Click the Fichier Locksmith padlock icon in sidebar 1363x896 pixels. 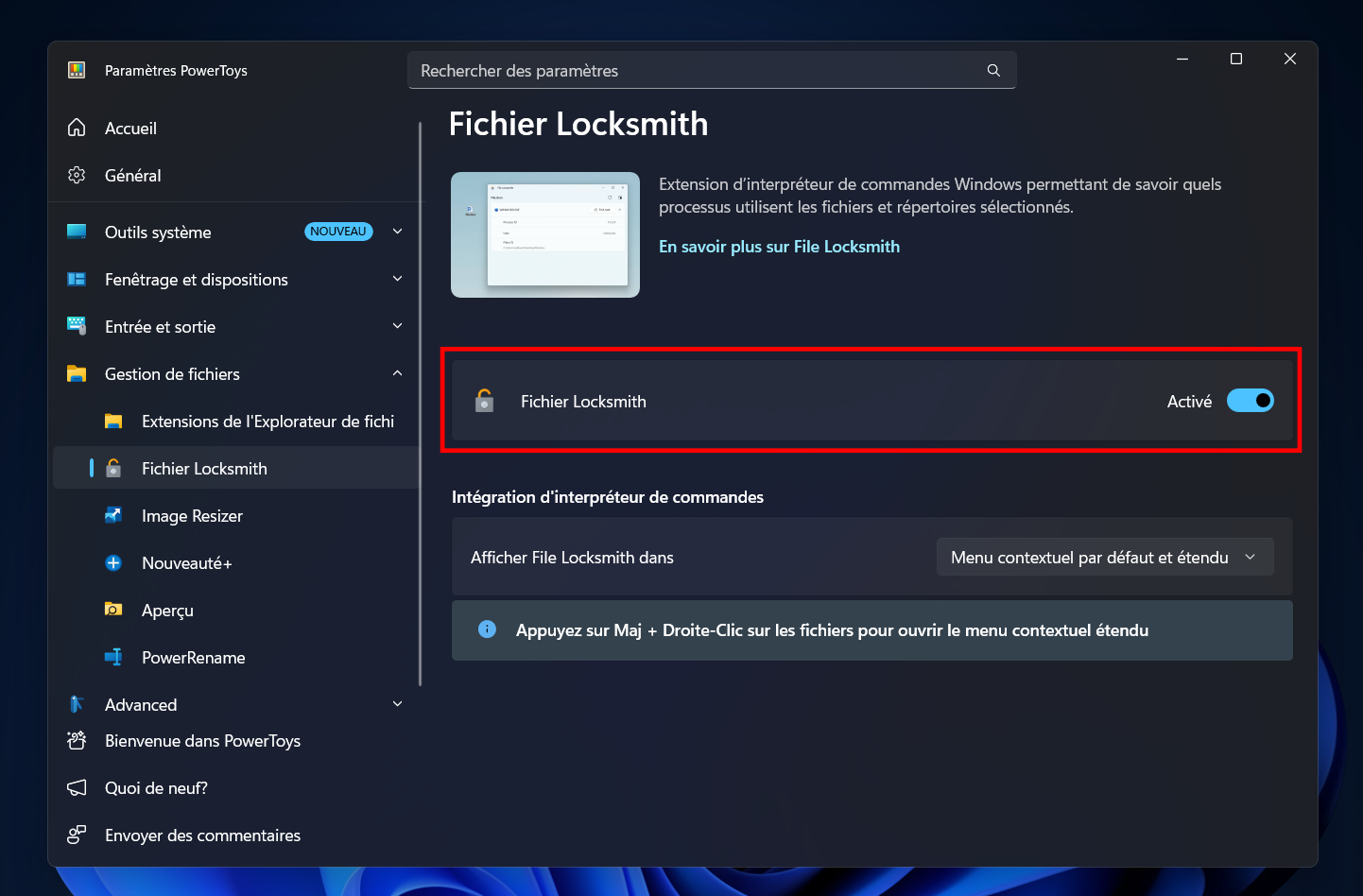[x=113, y=468]
